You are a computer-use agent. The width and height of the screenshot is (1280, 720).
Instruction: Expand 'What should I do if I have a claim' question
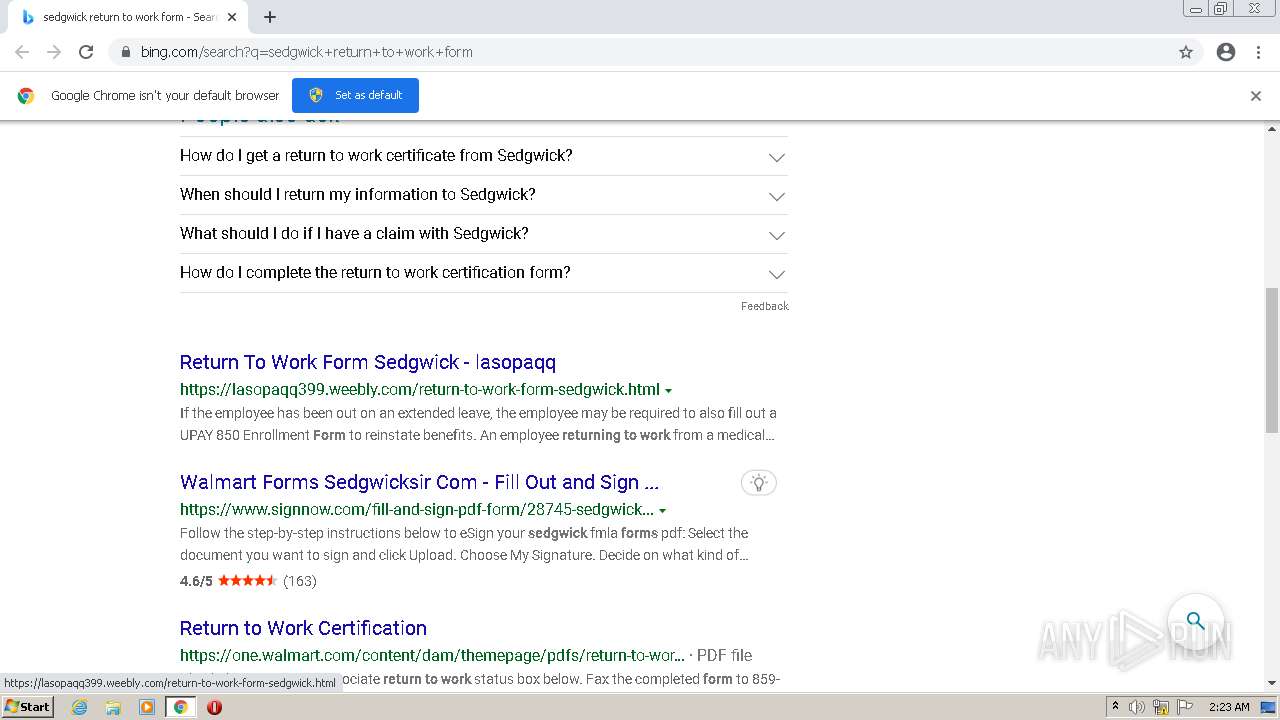[776, 235]
